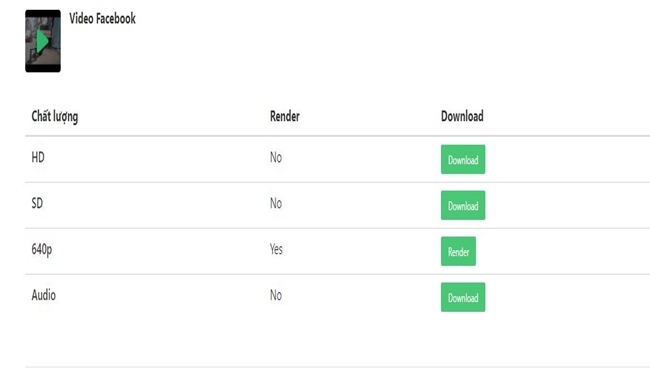Click the SD quality label
650x390 pixels.
pos(37,203)
